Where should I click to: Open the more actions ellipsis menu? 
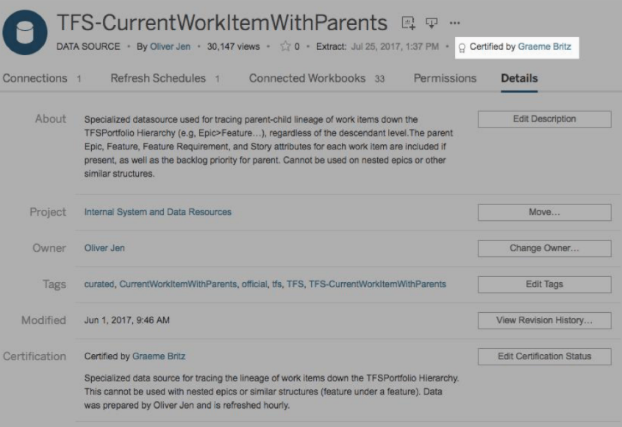click(x=455, y=22)
